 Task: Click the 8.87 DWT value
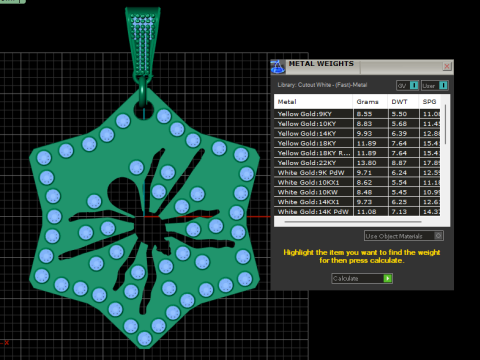[399, 163]
